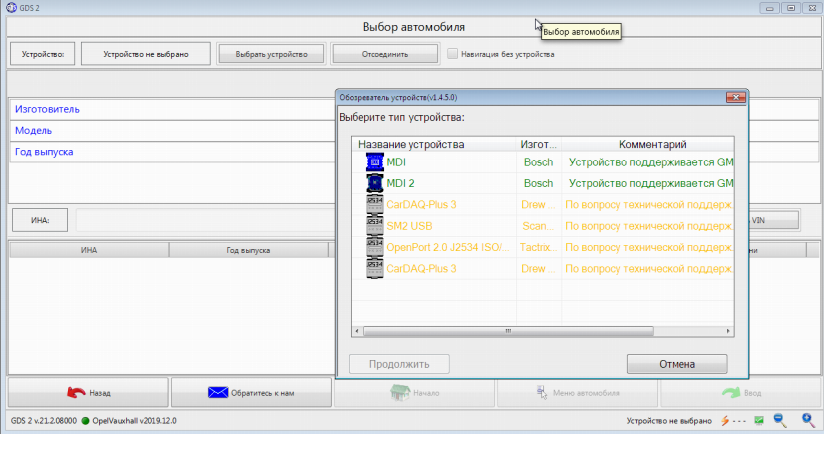This screenshot has width=824, height=460.
Task: Click the Устройство: label button
Action: click(43, 54)
